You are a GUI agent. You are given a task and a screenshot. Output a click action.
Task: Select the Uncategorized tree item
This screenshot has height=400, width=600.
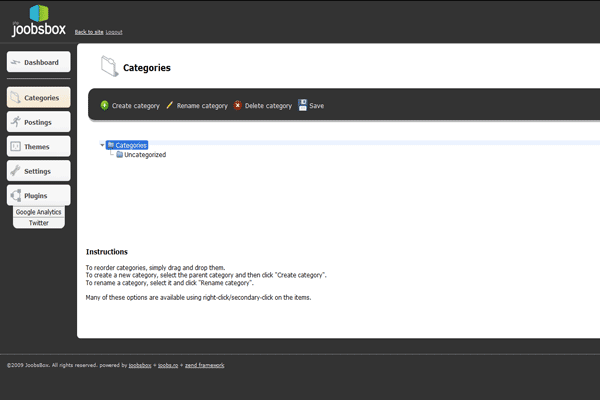[x=145, y=155]
